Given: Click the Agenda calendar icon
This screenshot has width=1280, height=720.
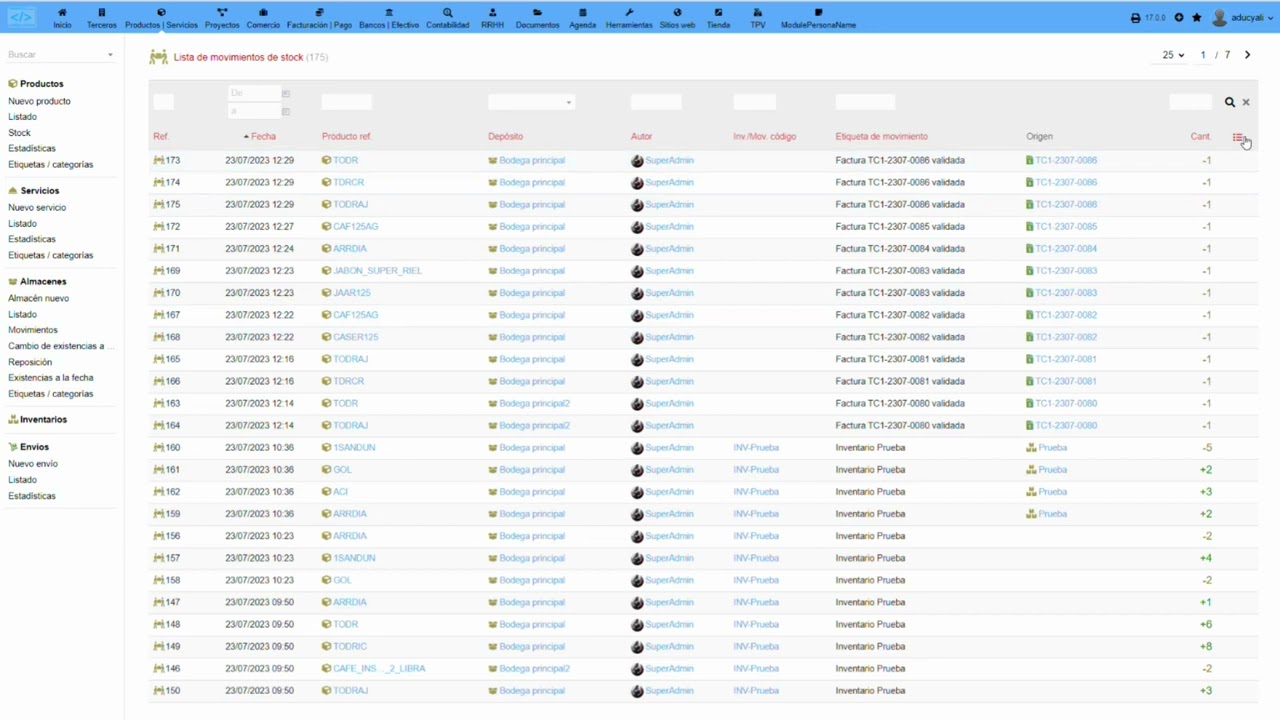Looking at the screenshot, I should click(x=582, y=13).
